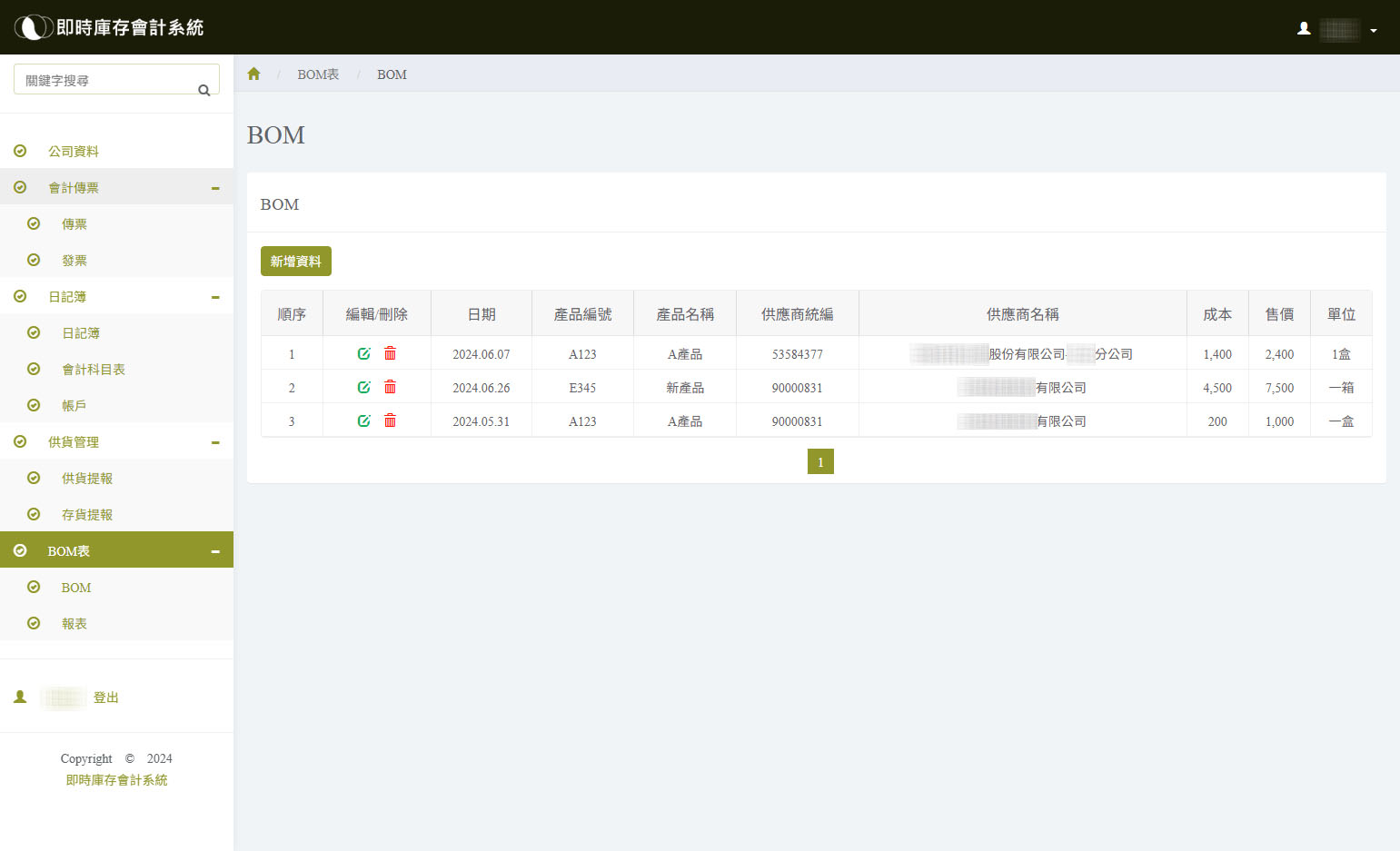The image size is (1400, 851).
Task: Click the supplier number 53584377 cell
Action: (798, 354)
